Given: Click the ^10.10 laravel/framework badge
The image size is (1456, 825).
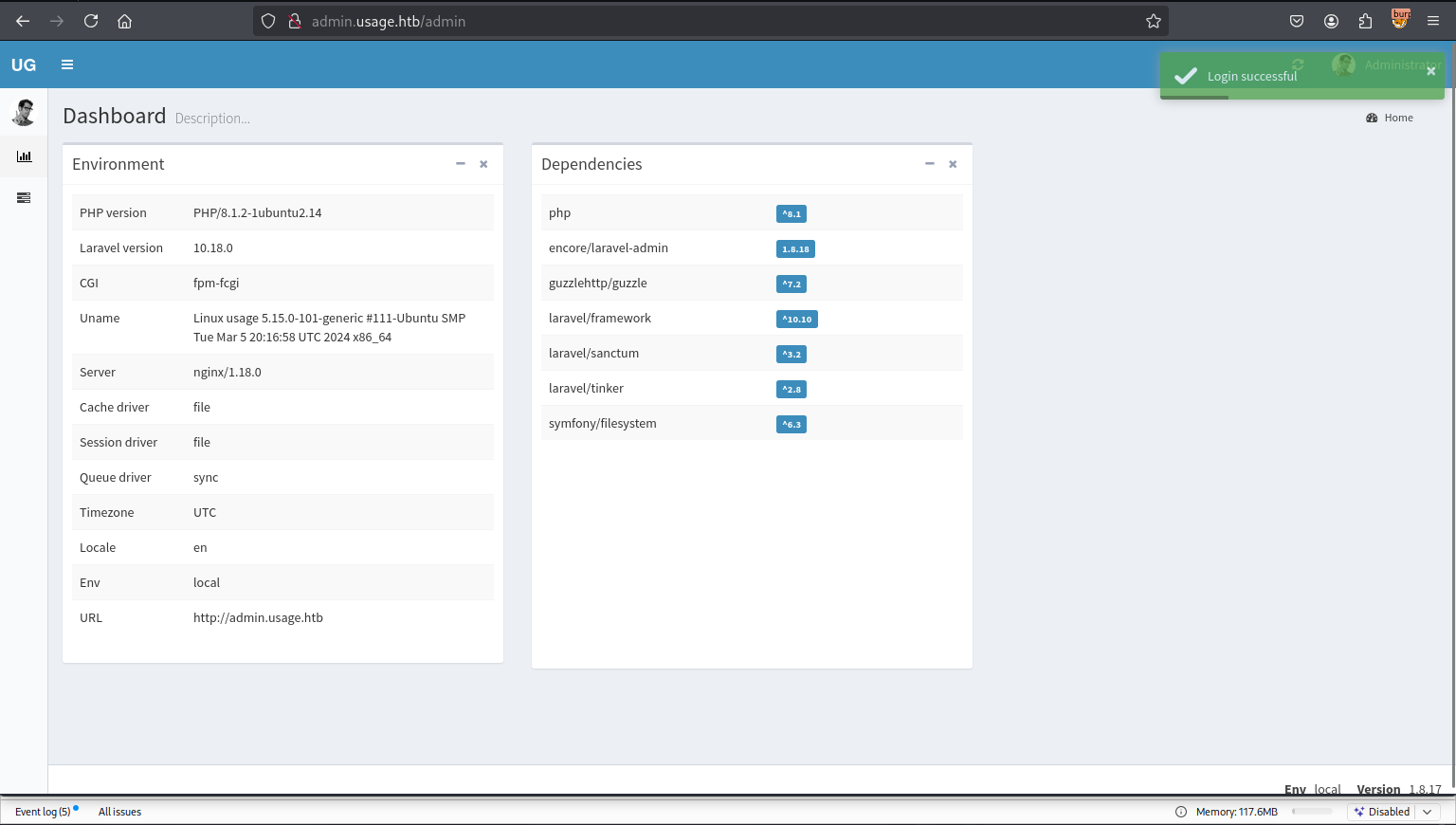Looking at the screenshot, I should pyautogui.click(x=797, y=320).
